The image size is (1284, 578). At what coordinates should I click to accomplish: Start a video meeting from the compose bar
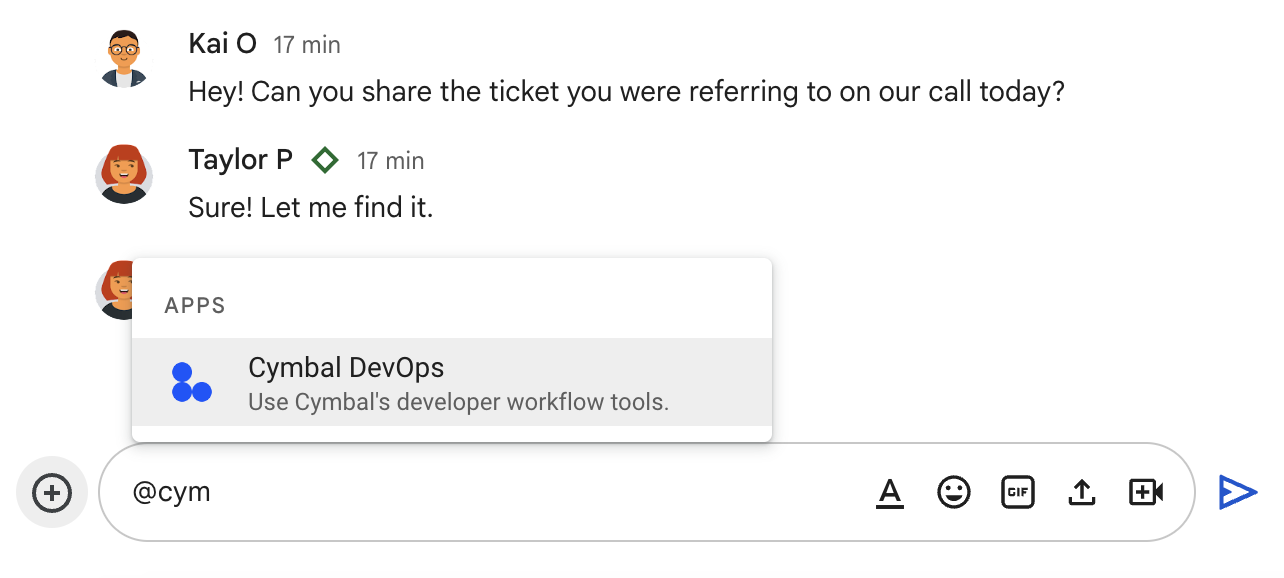click(1146, 491)
